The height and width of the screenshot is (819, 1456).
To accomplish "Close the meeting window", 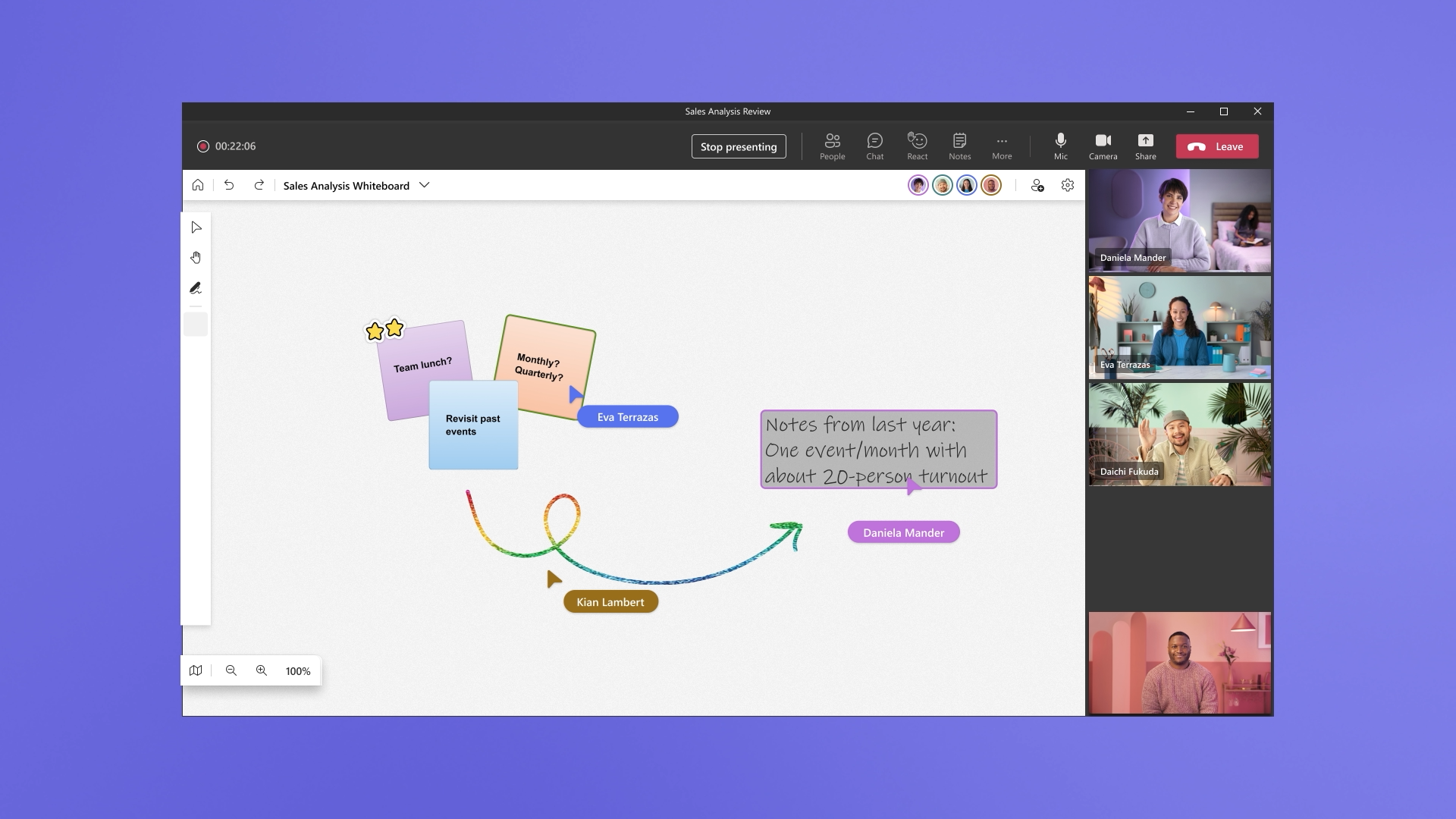I will pos(1257,111).
